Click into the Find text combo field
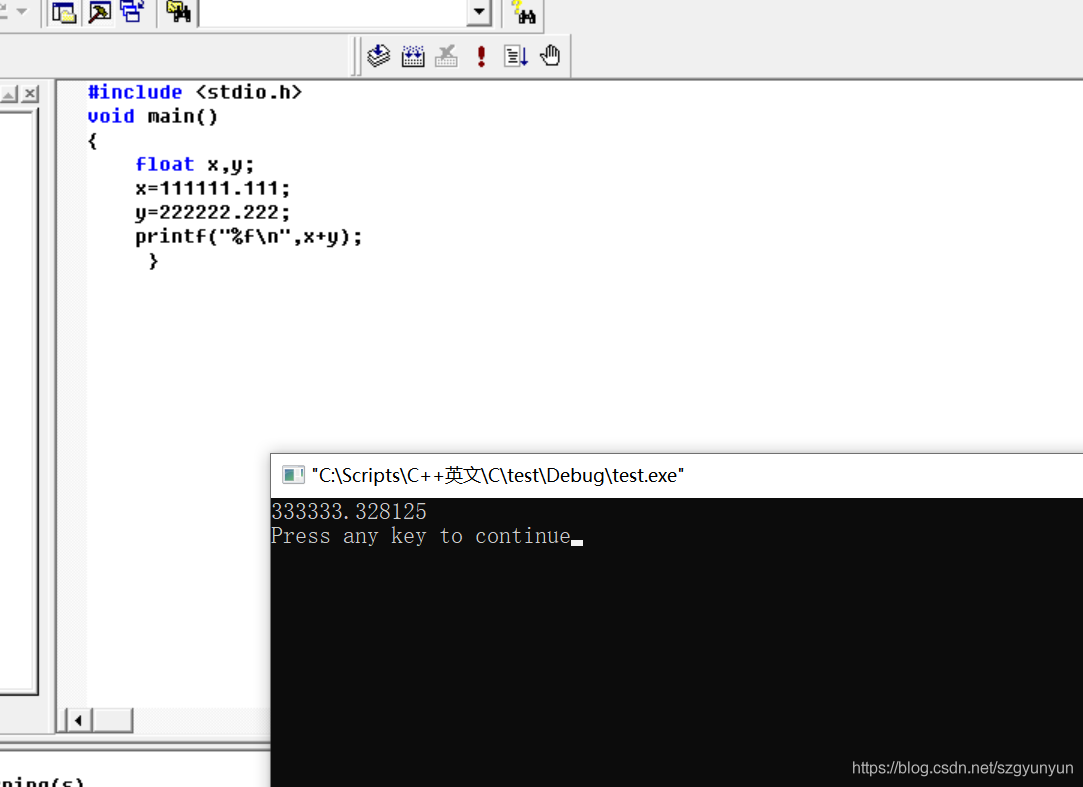The height and width of the screenshot is (787, 1083). pos(333,12)
